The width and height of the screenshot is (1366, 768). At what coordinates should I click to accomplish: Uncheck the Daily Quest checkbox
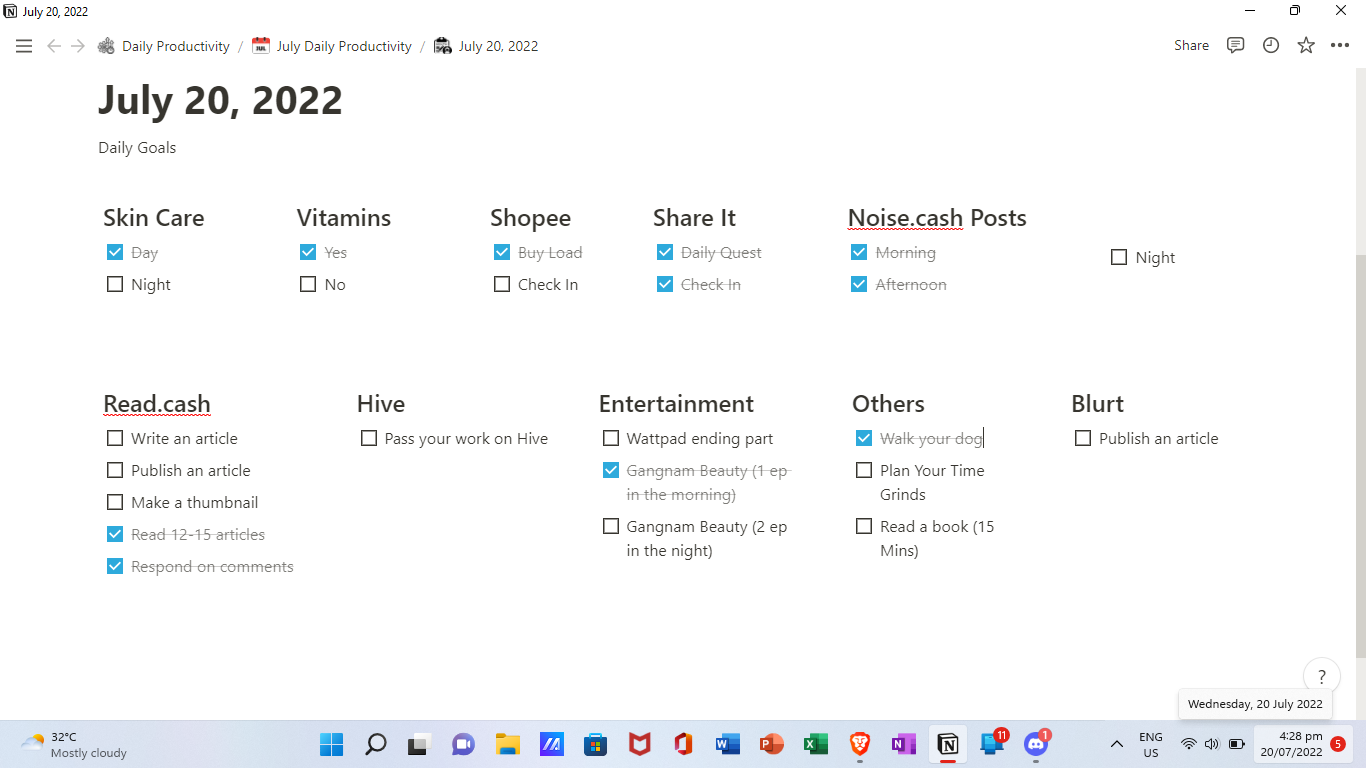pyautogui.click(x=665, y=252)
